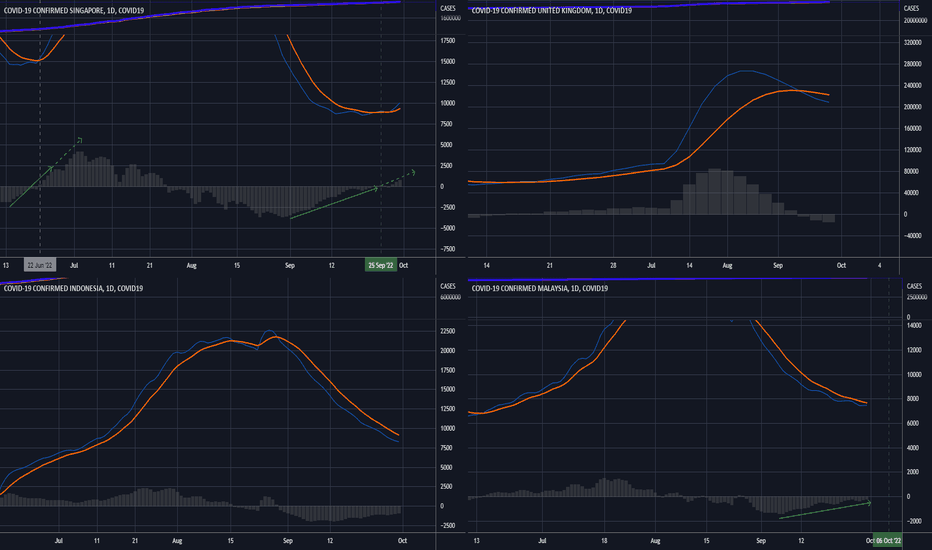
Task: Click the COVID-19 Confirmed United Kingdom chart title
Action: (x=552, y=11)
